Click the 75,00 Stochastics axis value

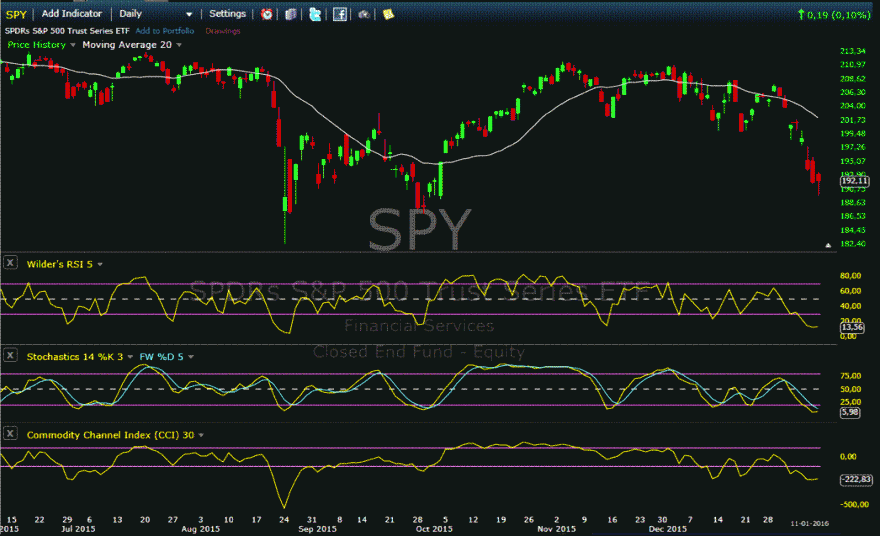pyautogui.click(x=850, y=375)
